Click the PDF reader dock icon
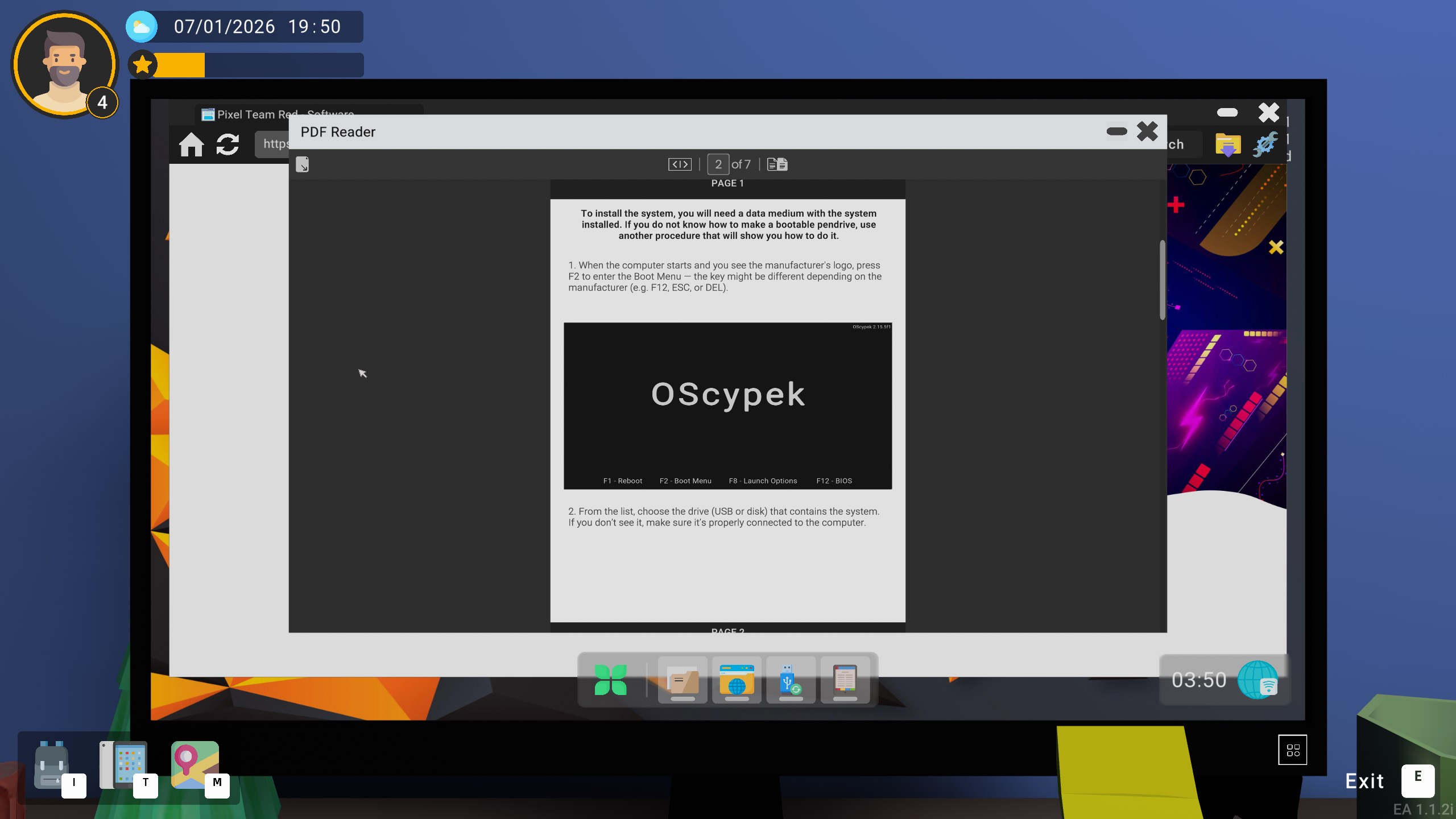This screenshot has width=1456, height=819. [845, 680]
